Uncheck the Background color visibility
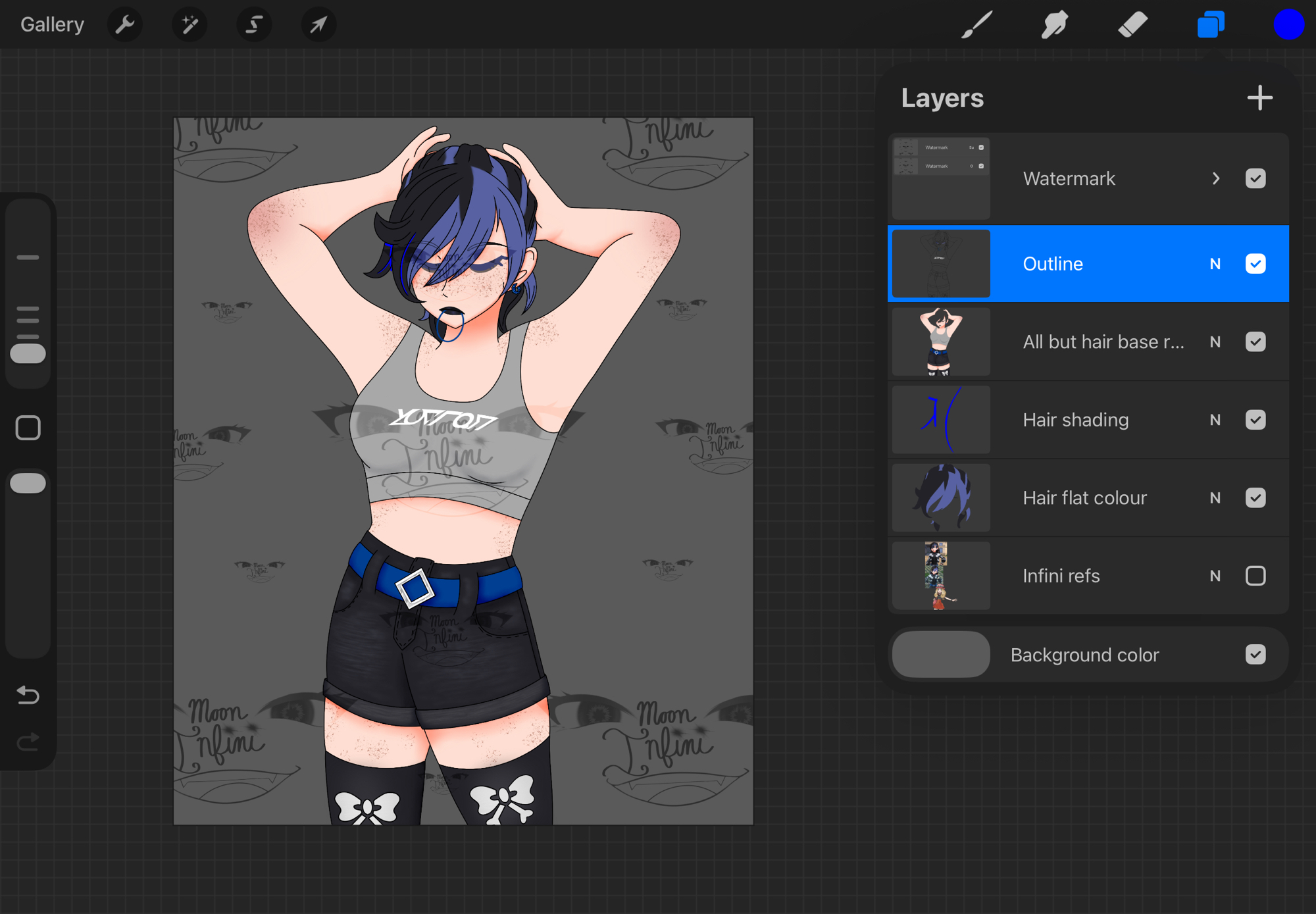 click(x=1255, y=655)
